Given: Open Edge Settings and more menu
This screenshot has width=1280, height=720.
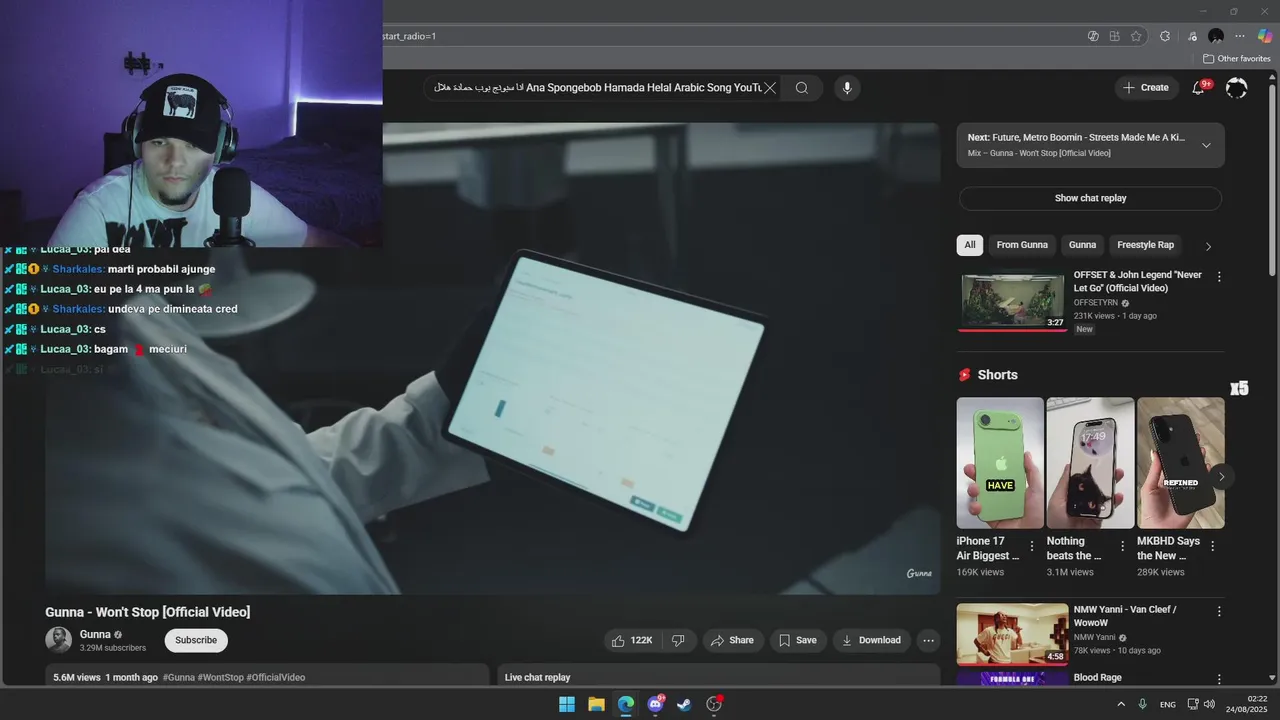Looking at the screenshot, I should coord(1240,36).
